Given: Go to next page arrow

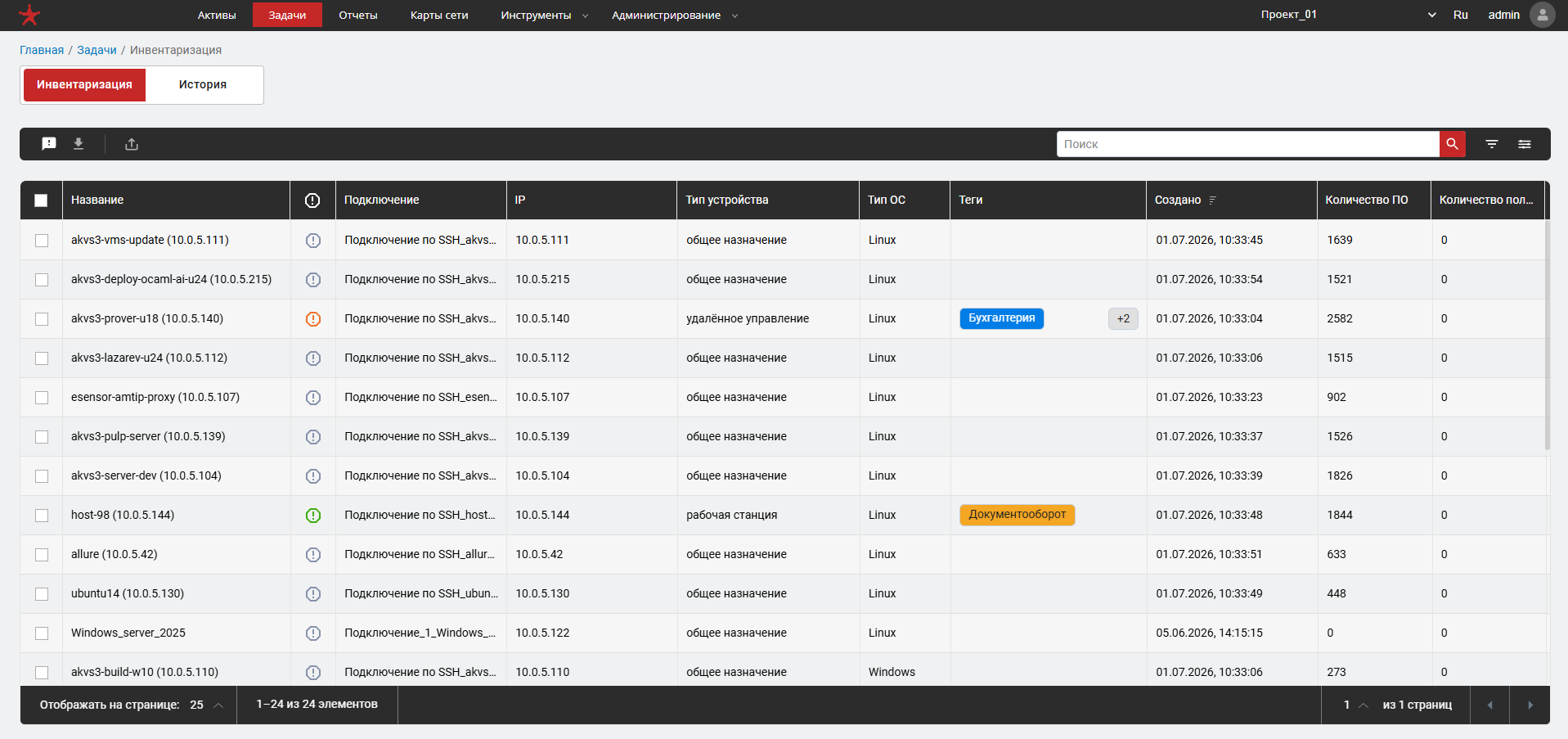Looking at the screenshot, I should pyautogui.click(x=1530, y=705).
